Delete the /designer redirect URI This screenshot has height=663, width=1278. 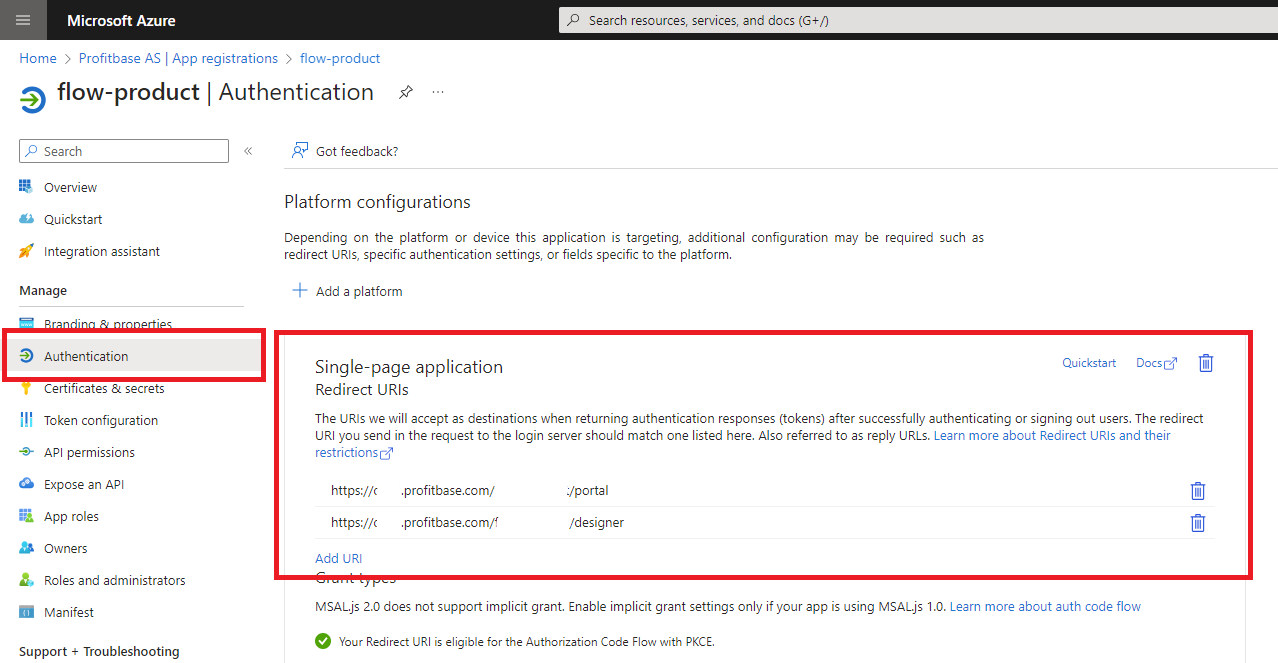[x=1197, y=523]
